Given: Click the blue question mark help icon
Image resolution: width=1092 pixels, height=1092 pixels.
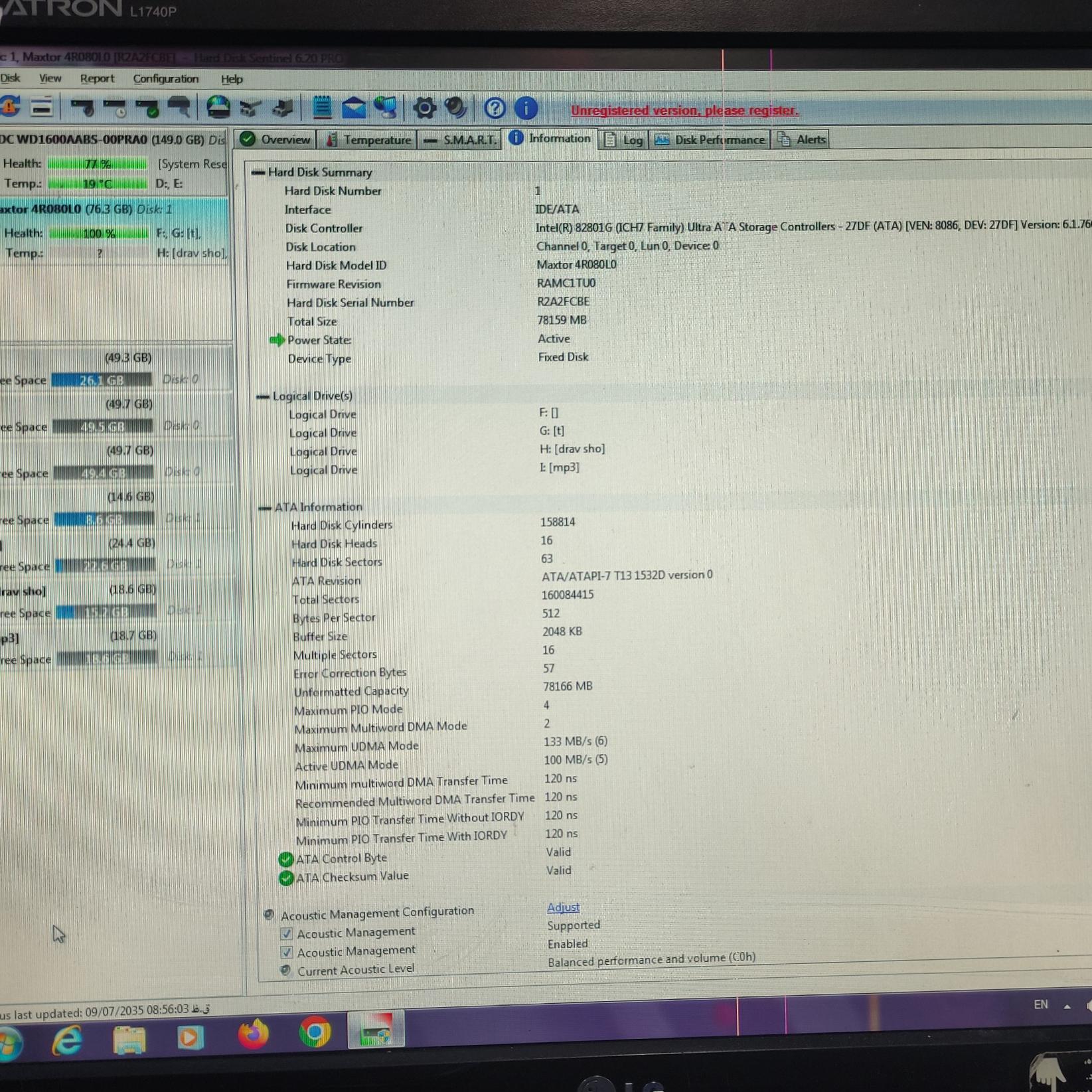Looking at the screenshot, I should [495, 108].
